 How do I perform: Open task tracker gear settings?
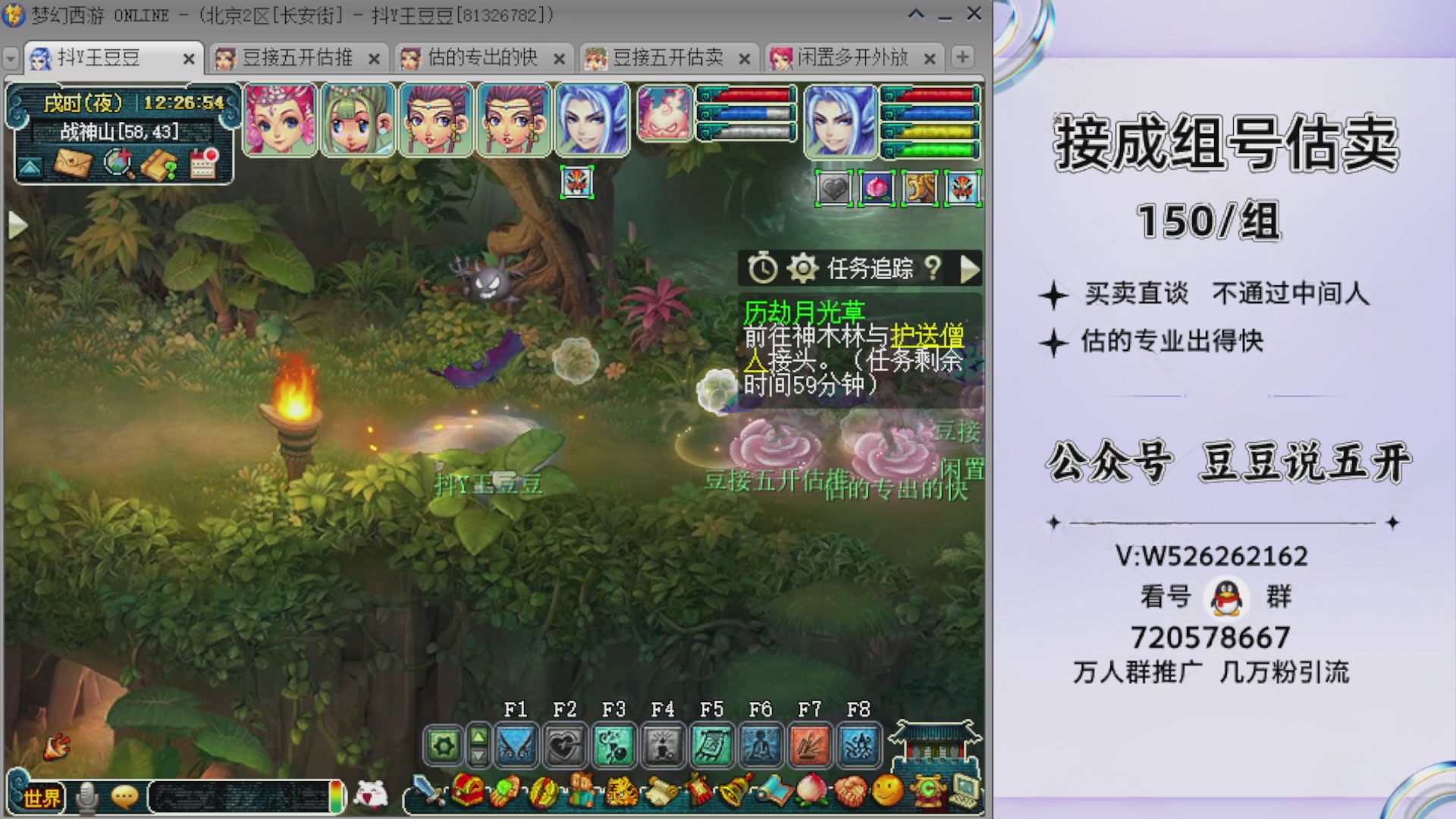point(802,268)
